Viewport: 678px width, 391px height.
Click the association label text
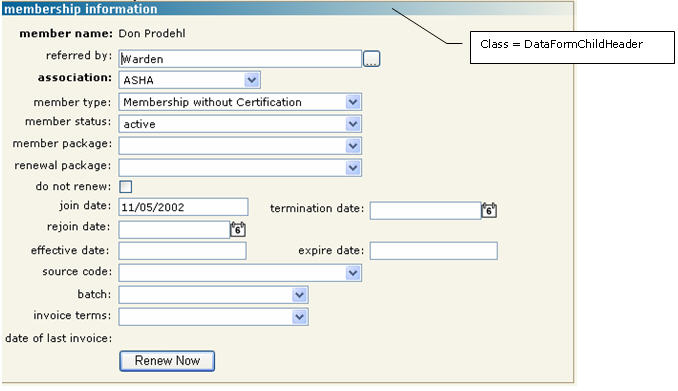pos(75,77)
